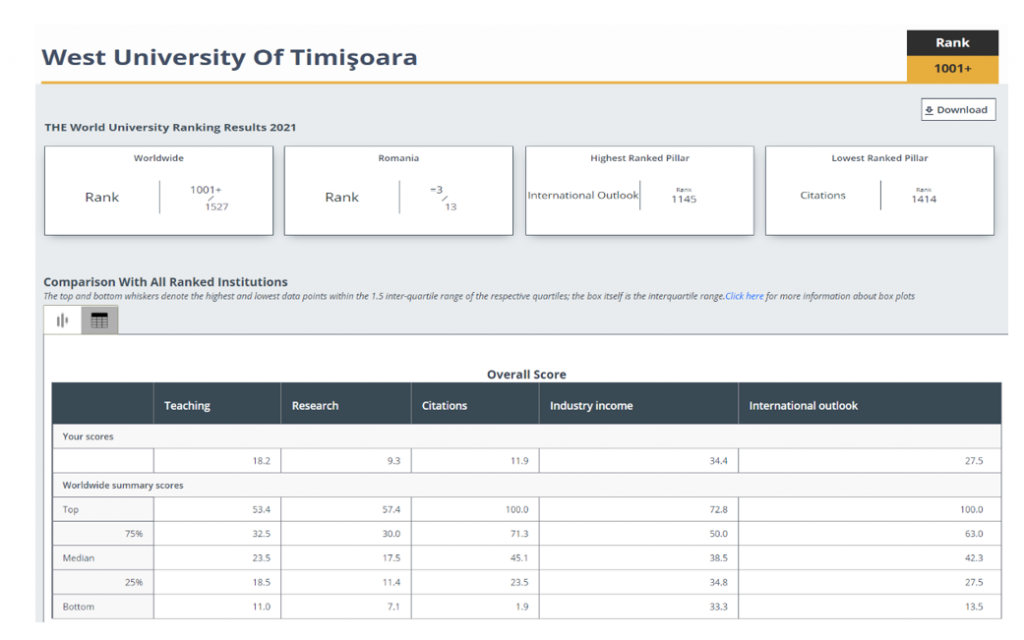Click Top Research value 57.4
This screenshot has height=640, width=1024.
391,509
